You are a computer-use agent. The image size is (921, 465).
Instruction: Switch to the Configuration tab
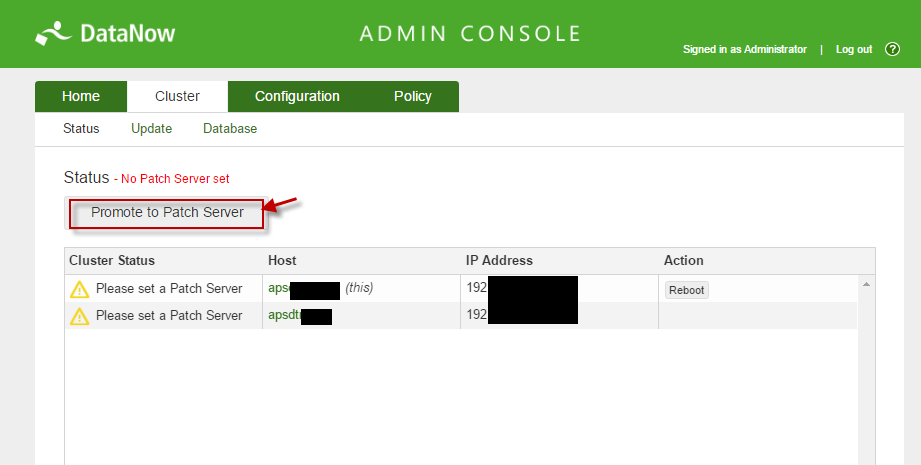pyautogui.click(x=297, y=96)
